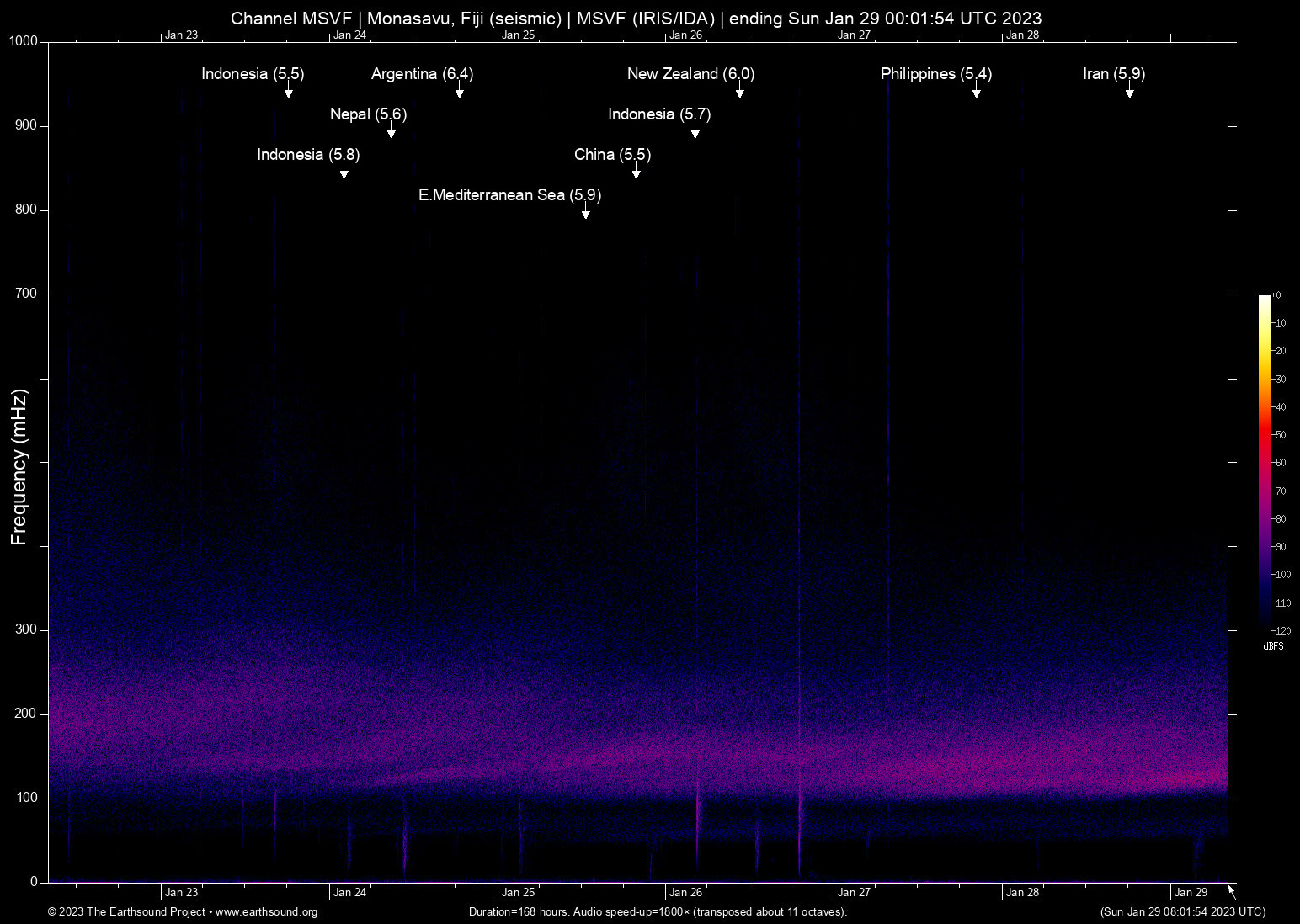Click the arrow marker under Iran (5.9)
The width and height of the screenshot is (1300, 924).
pos(1129,90)
